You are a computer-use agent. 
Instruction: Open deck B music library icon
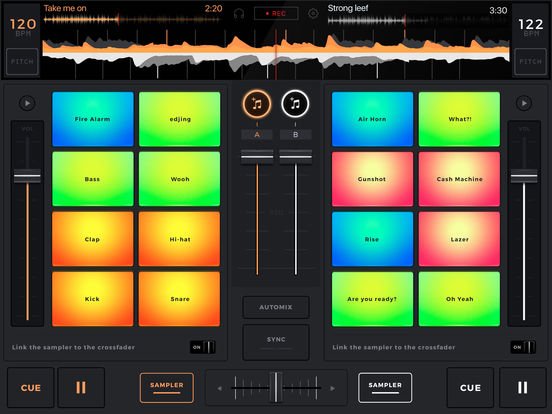coord(295,104)
